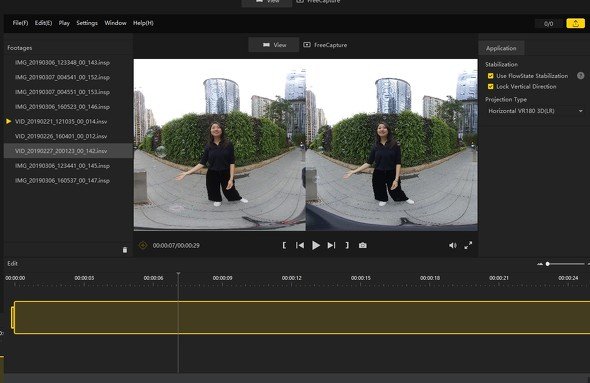The height and width of the screenshot is (383, 590).
Task: Set trim start bracket marker
Action: coord(284,246)
